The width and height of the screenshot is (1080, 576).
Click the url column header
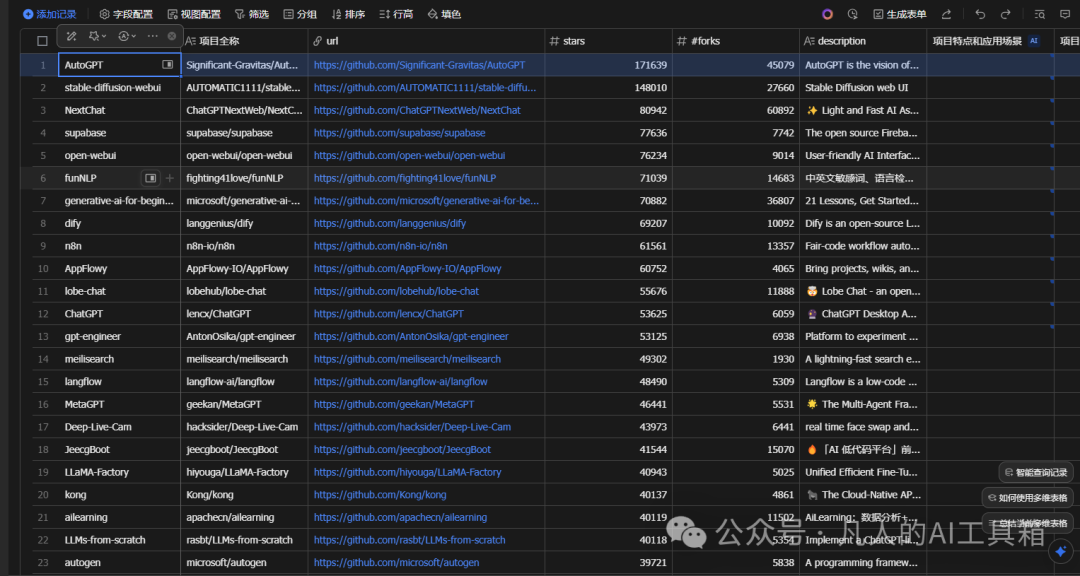tap(426, 41)
